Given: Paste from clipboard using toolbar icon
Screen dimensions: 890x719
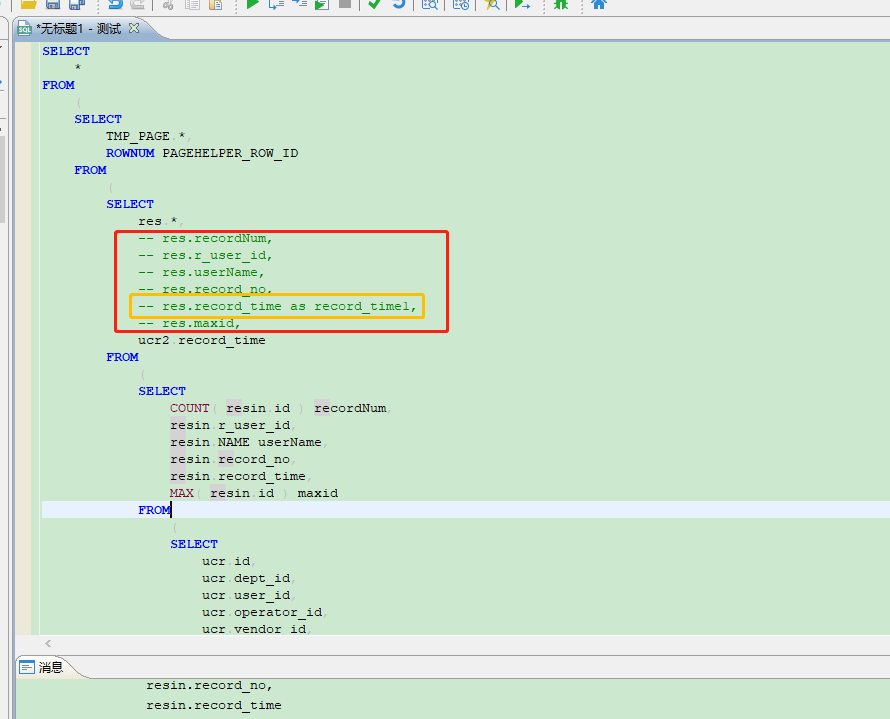Looking at the screenshot, I should tap(214, 4).
